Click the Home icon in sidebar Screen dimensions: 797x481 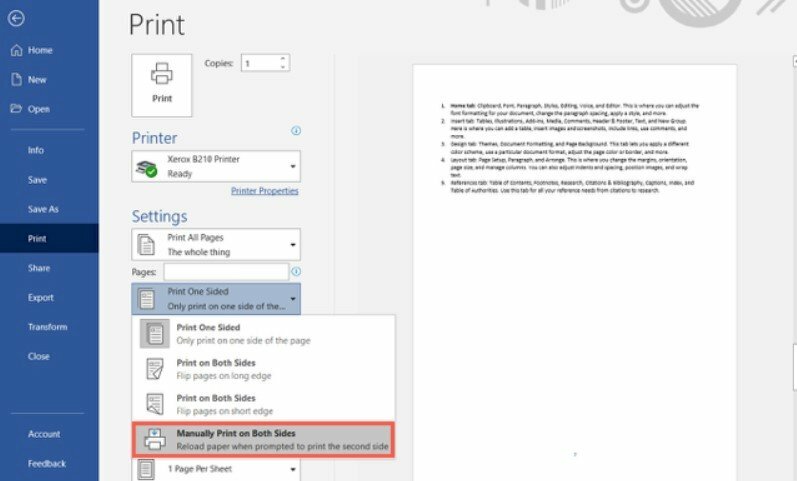tap(16, 50)
